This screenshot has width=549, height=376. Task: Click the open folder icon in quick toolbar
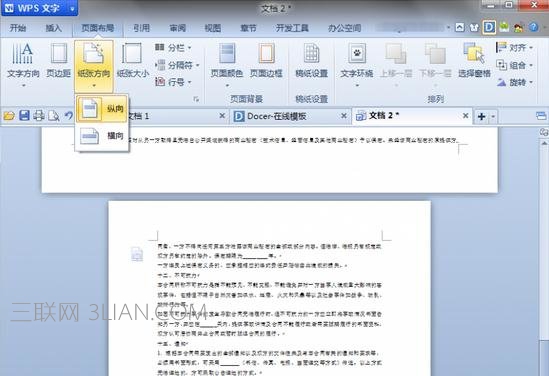9,116
